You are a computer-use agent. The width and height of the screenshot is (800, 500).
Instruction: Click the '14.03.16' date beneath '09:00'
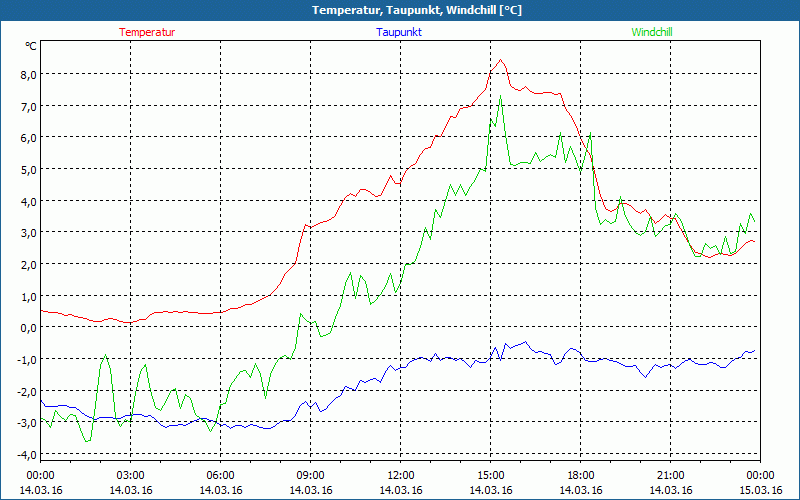pyautogui.click(x=311, y=490)
